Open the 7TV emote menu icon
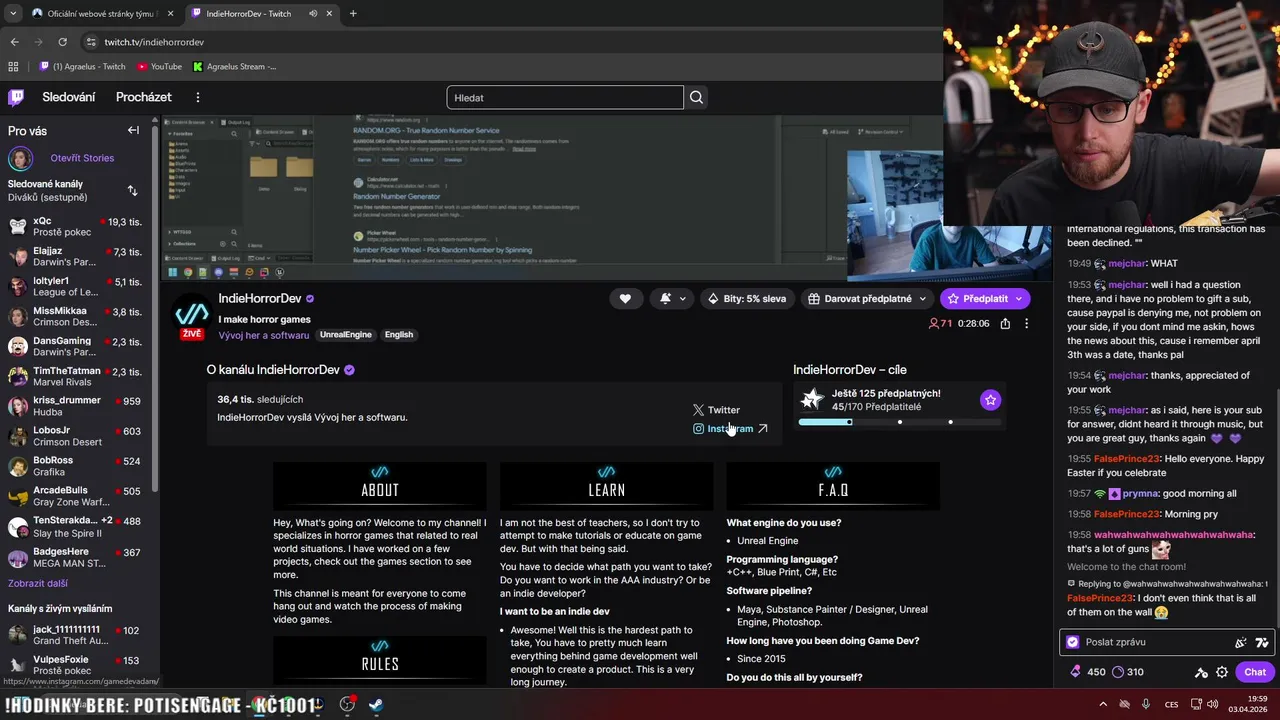 pyautogui.click(x=1262, y=642)
